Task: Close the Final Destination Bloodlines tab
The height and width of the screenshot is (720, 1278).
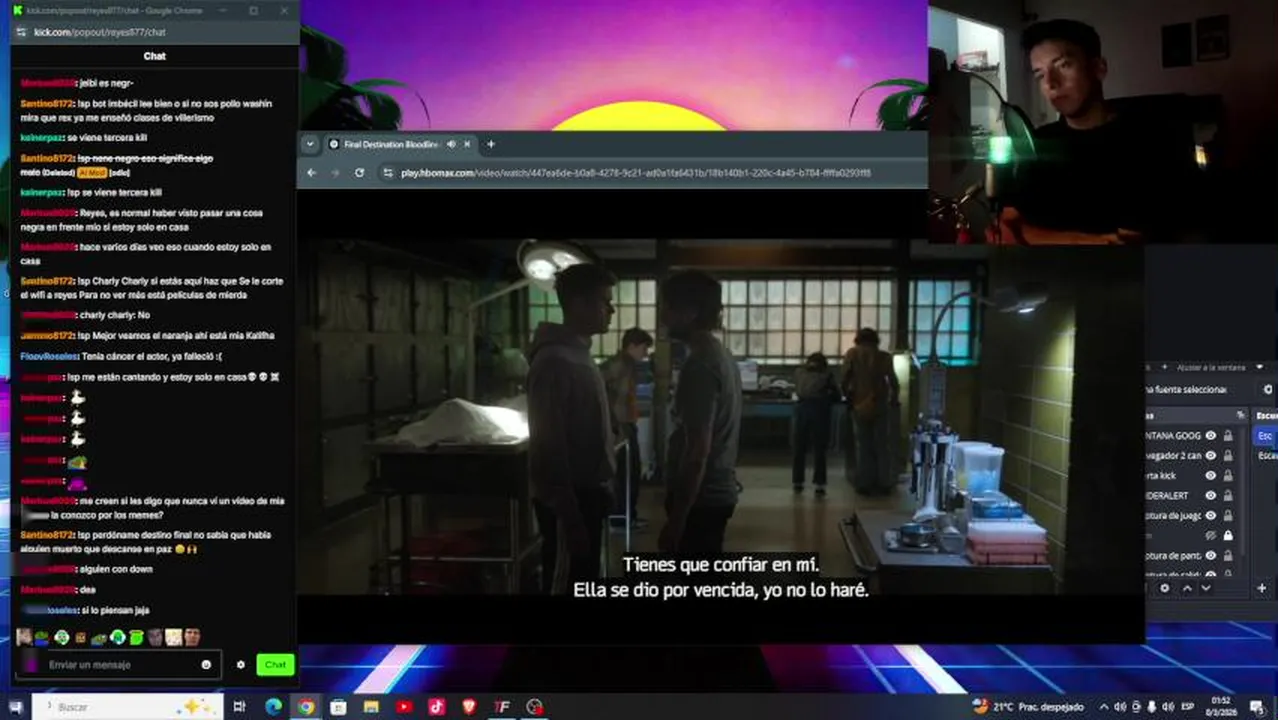Action: pos(466,144)
